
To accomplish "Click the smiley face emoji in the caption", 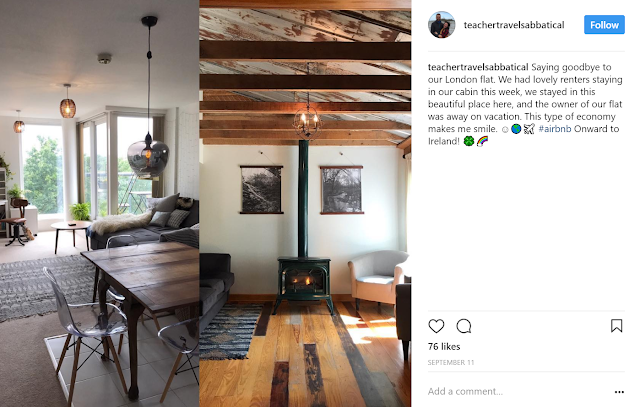I will click(505, 129).
